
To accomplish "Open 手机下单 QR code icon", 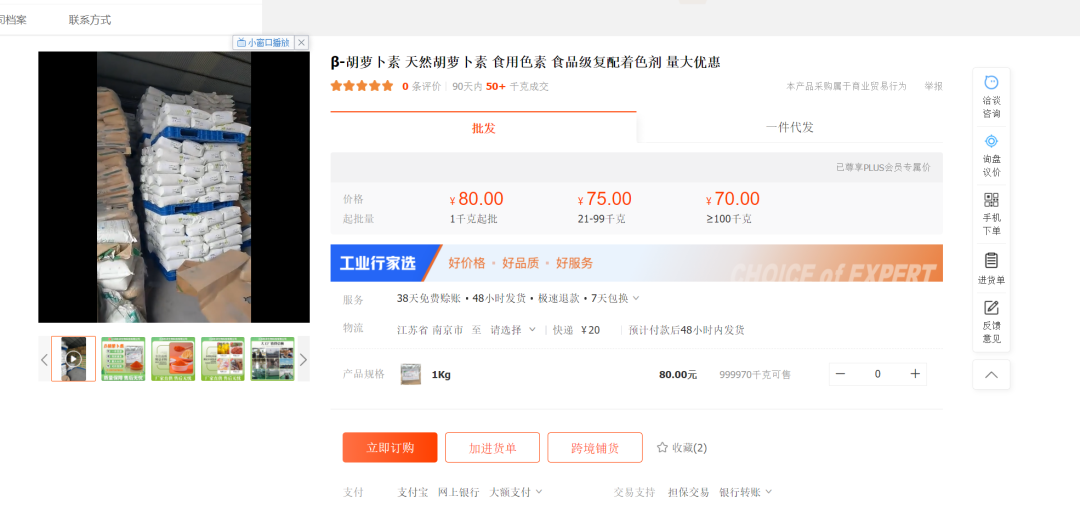I will [x=991, y=200].
